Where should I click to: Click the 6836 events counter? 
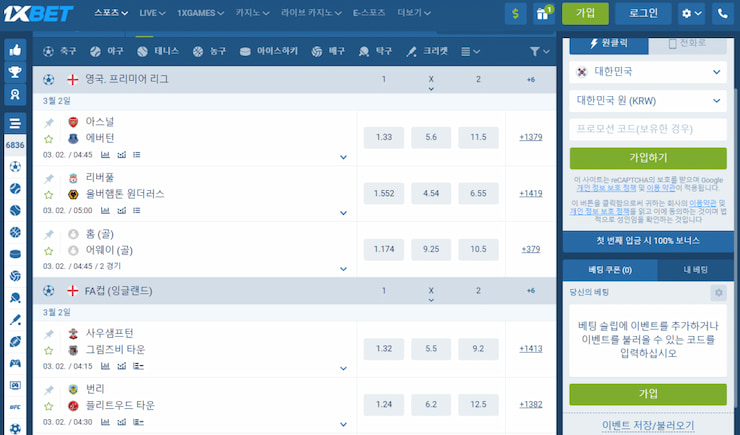(x=15, y=145)
